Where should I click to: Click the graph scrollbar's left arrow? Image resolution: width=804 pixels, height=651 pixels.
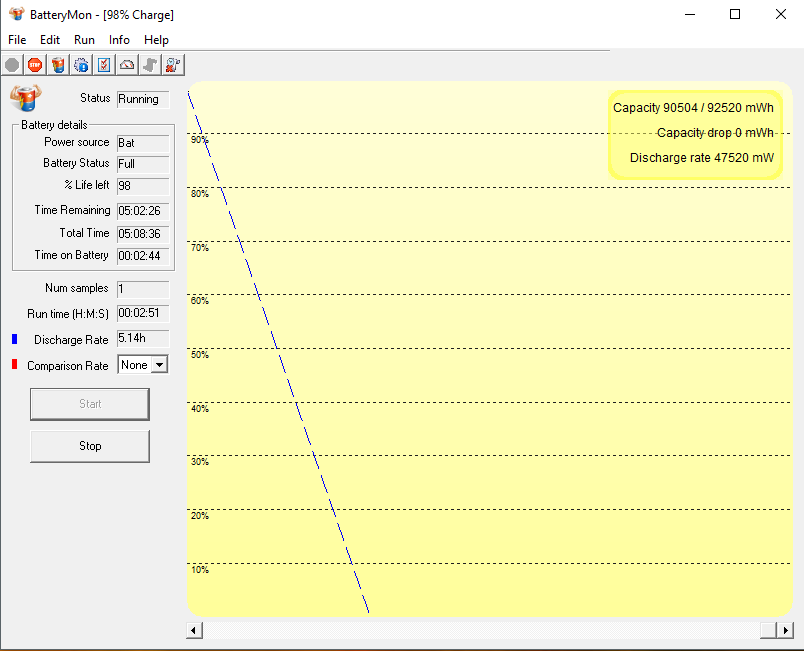coord(195,630)
